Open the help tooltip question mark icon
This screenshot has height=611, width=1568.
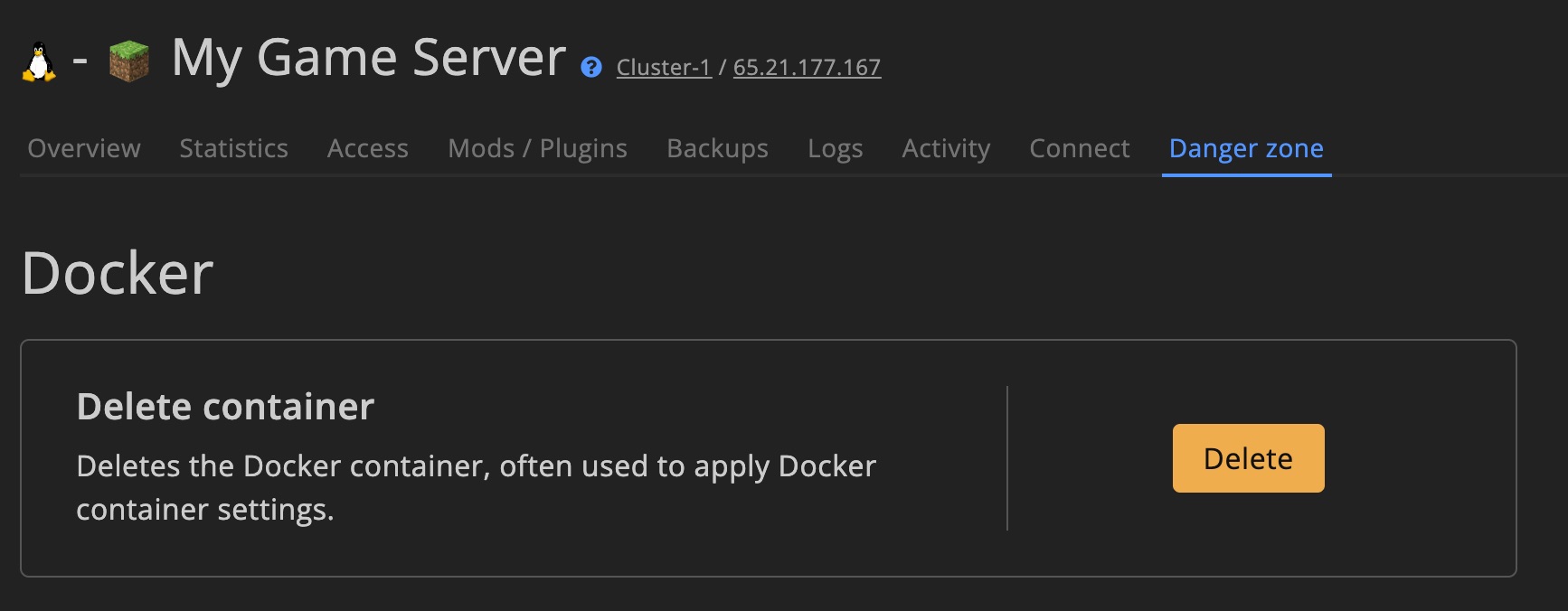tap(590, 66)
